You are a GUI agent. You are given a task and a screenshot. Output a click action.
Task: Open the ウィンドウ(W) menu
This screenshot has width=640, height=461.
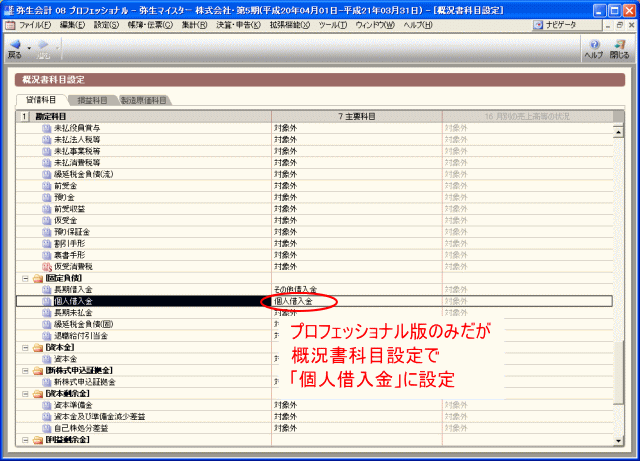[x=375, y=25]
